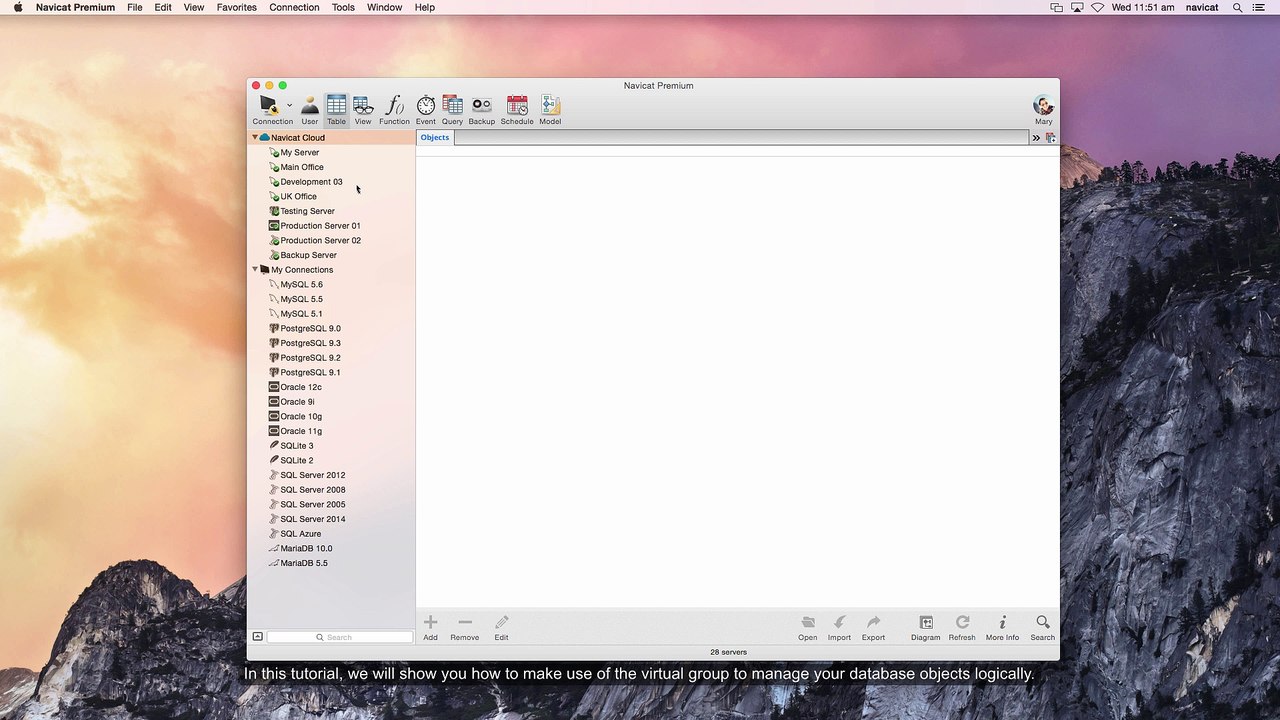This screenshot has height=720, width=1280.
Task: Select PostgreSQL 9.3 connection
Action: [310, 343]
